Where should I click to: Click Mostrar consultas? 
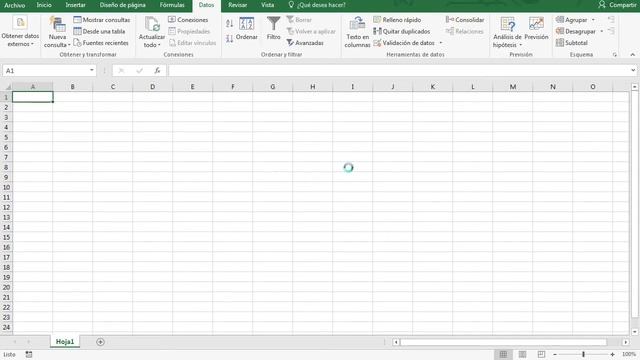point(102,20)
